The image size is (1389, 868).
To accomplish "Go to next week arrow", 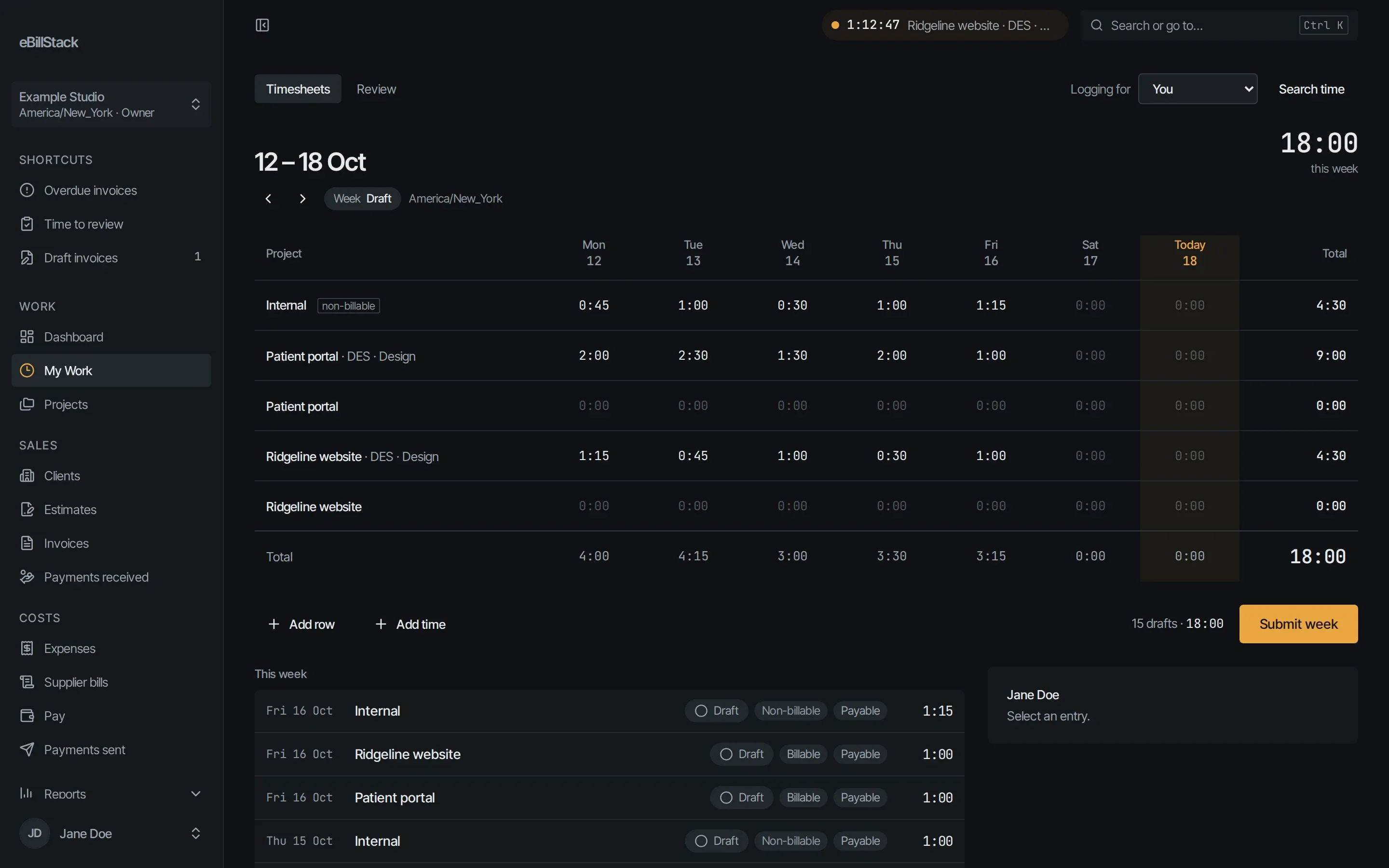I will [x=302, y=199].
